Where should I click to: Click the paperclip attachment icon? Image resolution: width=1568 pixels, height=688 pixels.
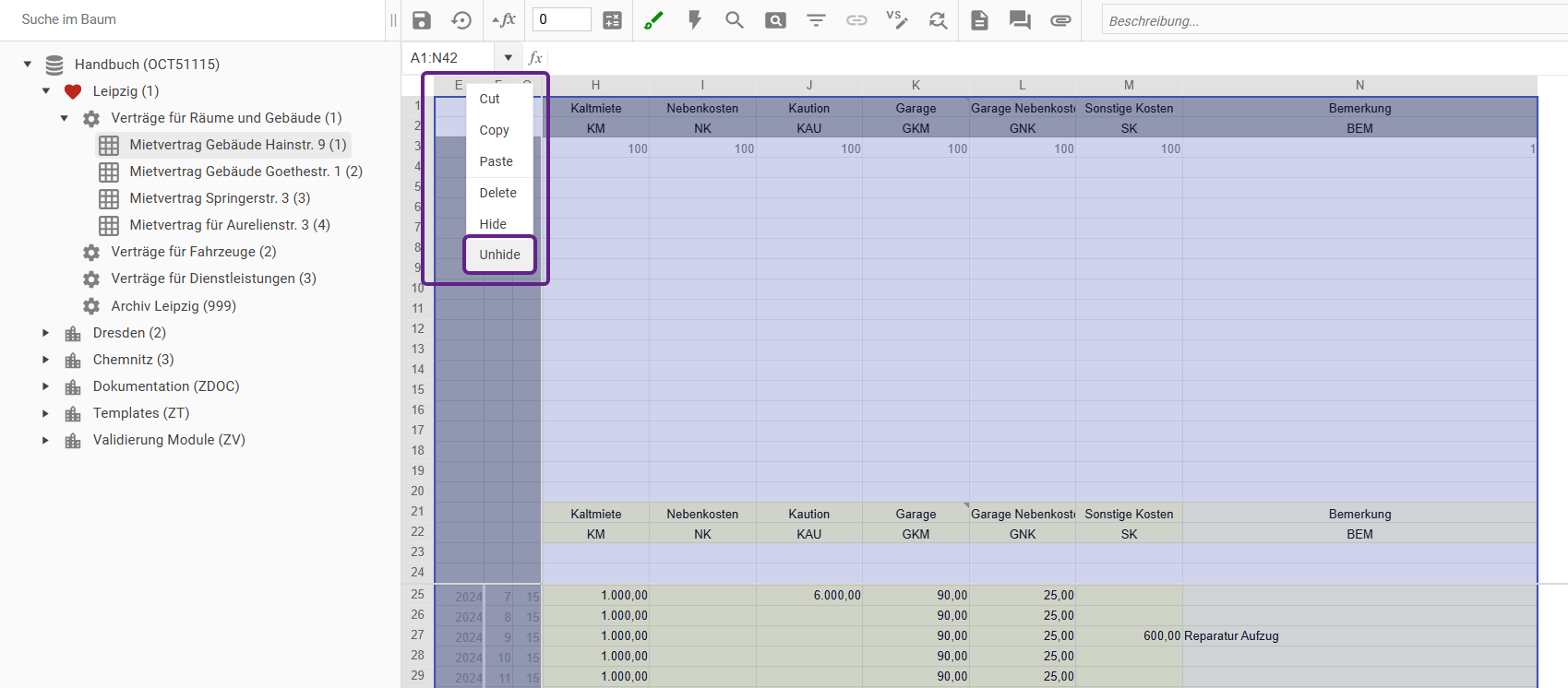[x=1060, y=20]
